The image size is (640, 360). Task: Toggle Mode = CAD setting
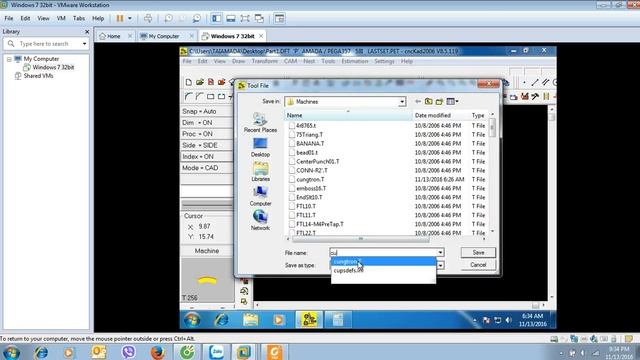[x=207, y=168]
